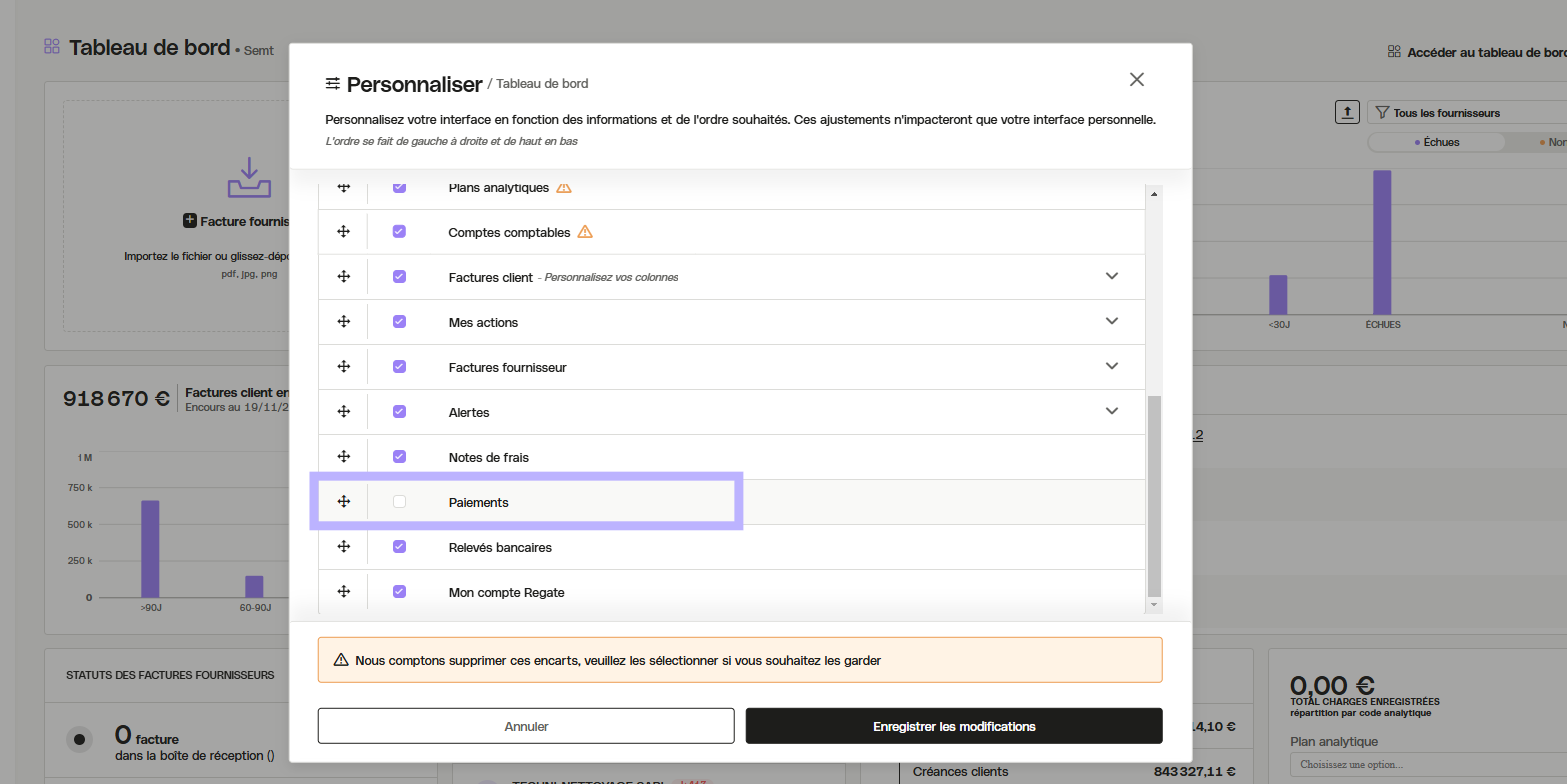
Task: Click the list scrollbar down arrow
Action: pos(1154,605)
